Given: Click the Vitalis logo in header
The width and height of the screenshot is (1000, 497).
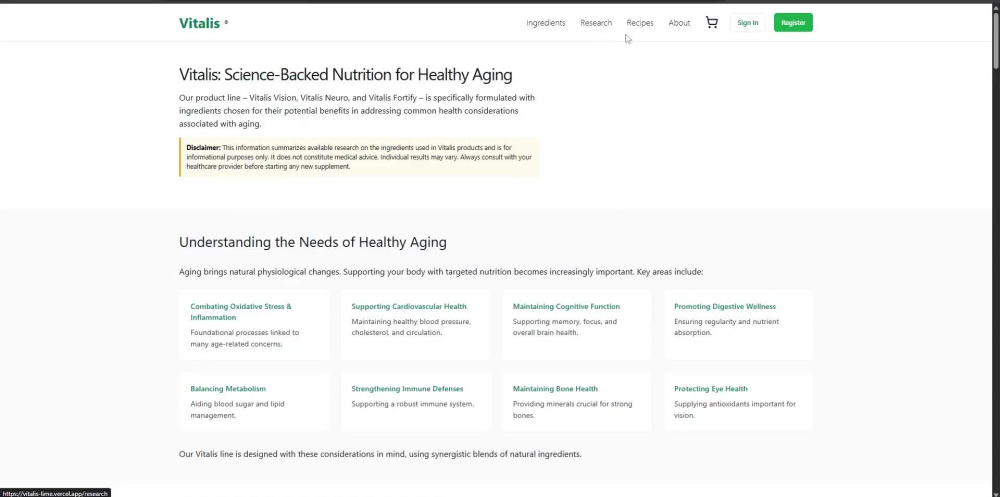Looking at the screenshot, I should 200,23.
